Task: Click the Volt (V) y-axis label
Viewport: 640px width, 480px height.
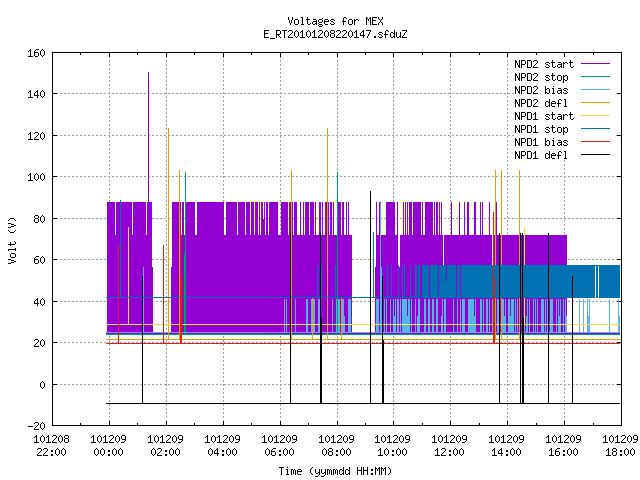Action: 12,240
